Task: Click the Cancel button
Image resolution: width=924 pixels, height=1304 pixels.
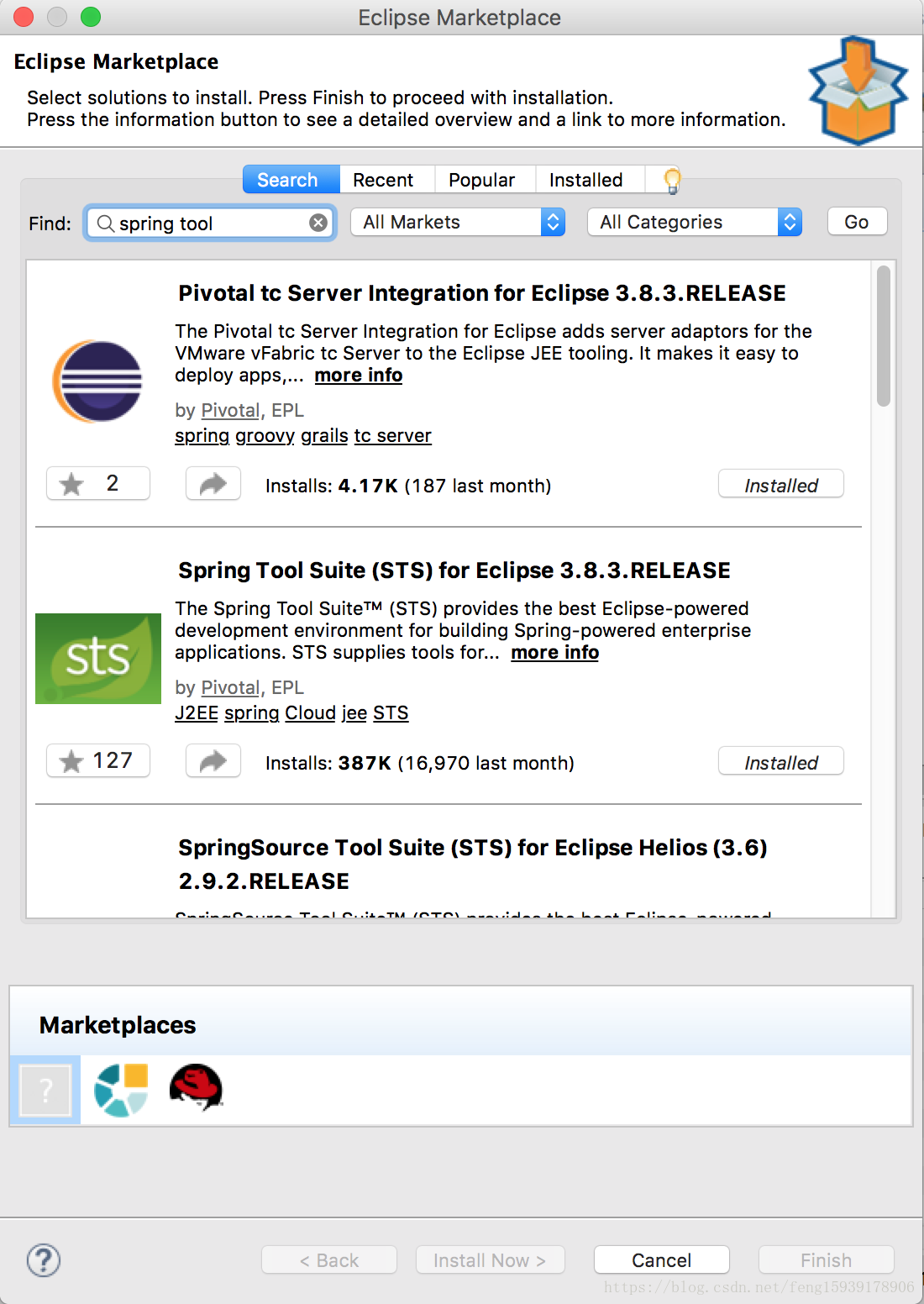Action: coord(662,1260)
